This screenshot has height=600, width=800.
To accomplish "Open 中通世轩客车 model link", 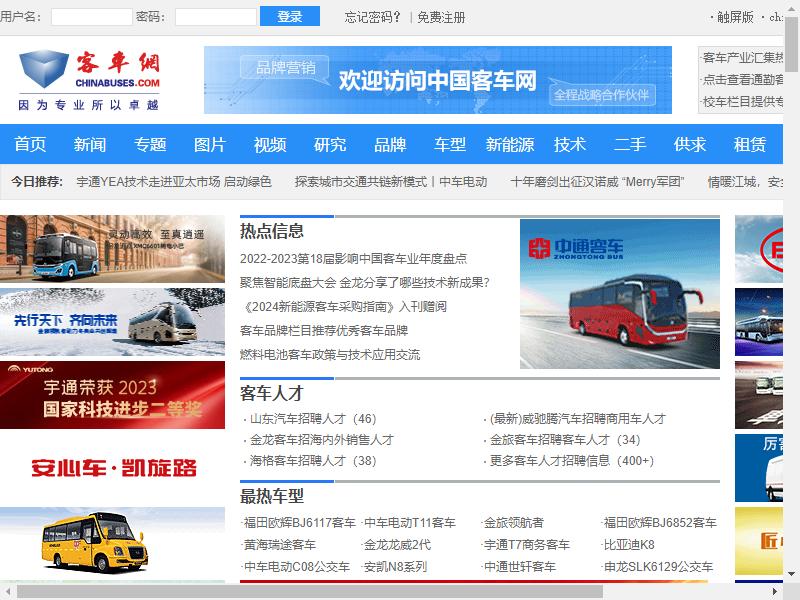I will (x=520, y=566).
